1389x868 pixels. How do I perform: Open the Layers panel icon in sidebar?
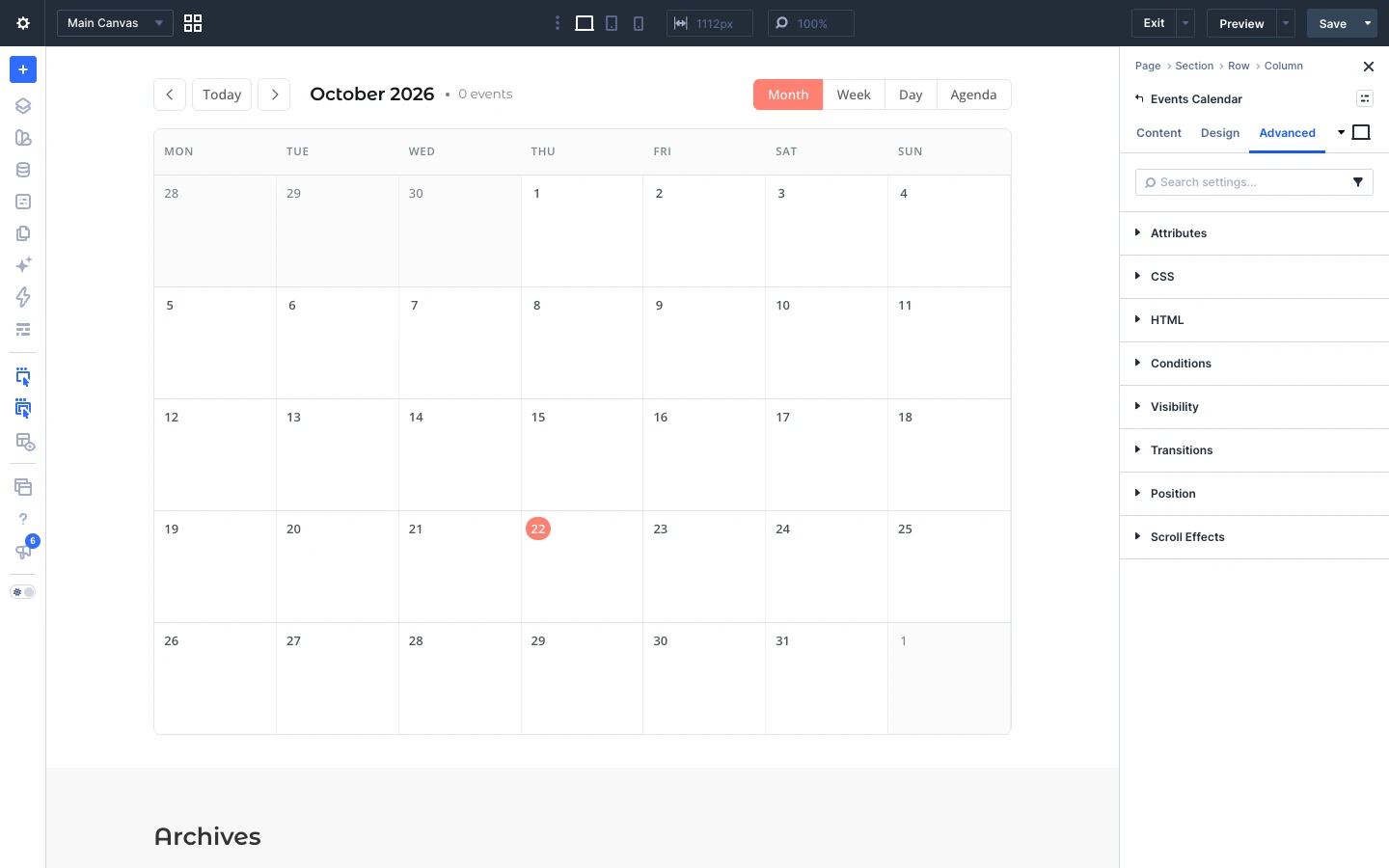23,106
